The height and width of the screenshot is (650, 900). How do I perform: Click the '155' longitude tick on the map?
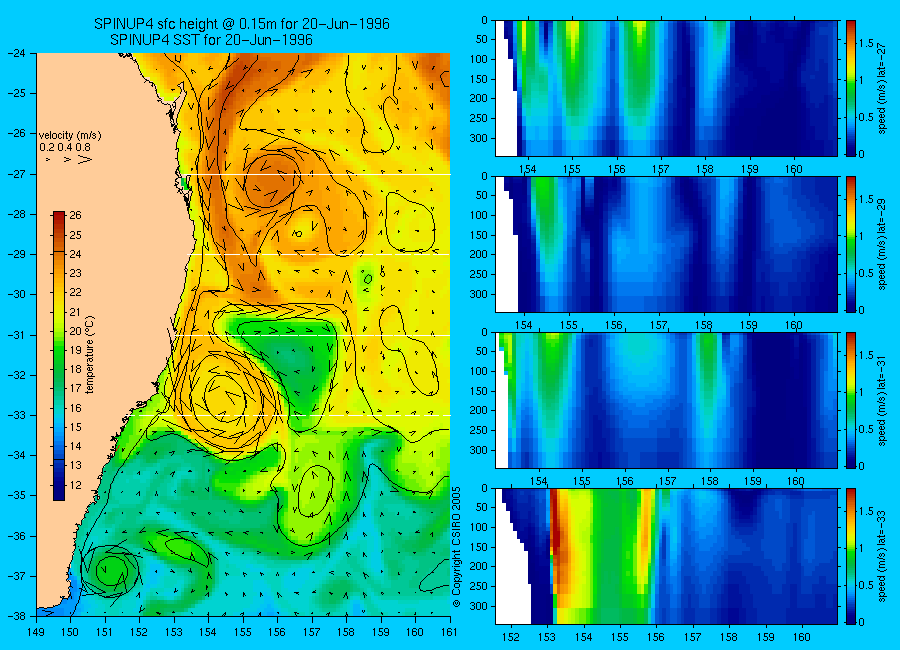click(x=243, y=632)
